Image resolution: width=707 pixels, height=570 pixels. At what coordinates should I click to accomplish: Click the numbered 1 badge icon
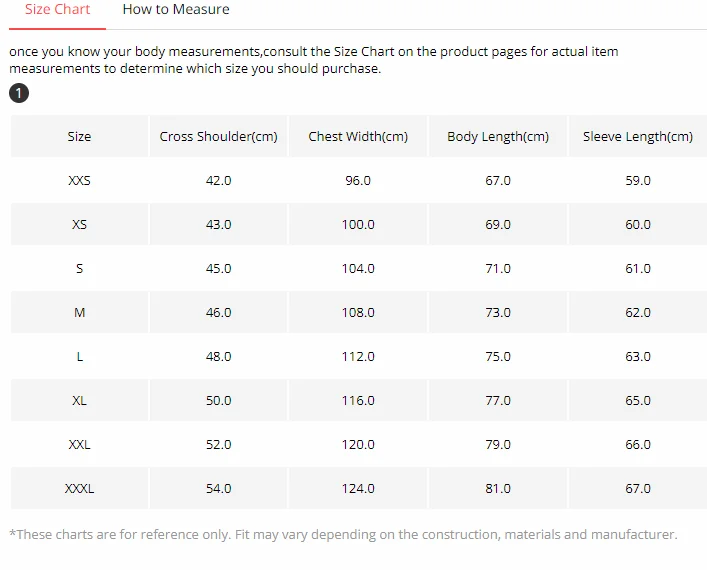19,93
